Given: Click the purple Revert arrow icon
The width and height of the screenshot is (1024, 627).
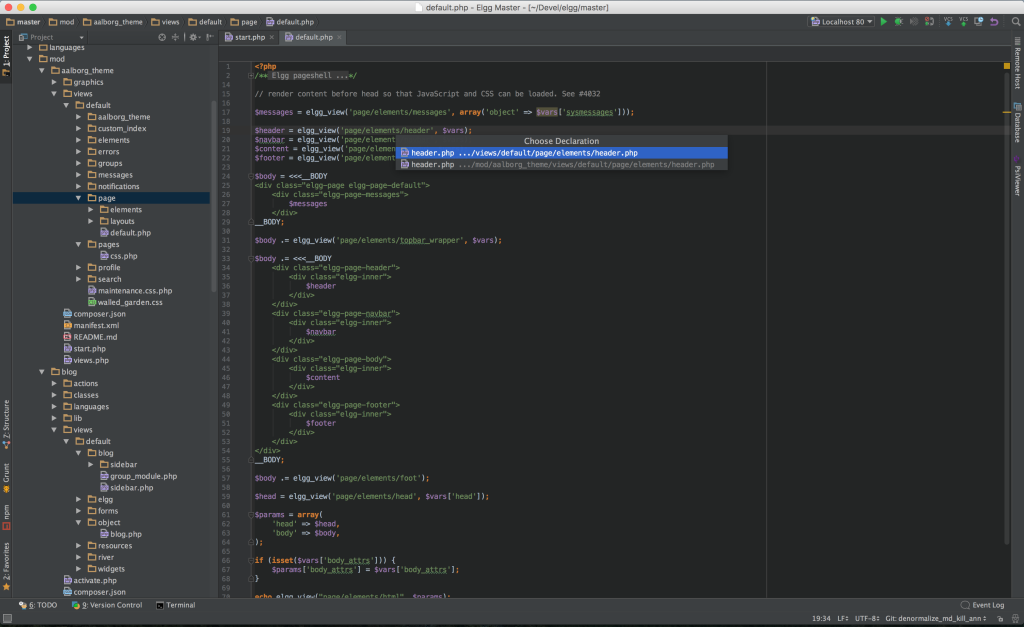Looking at the screenshot, I should [x=994, y=22].
